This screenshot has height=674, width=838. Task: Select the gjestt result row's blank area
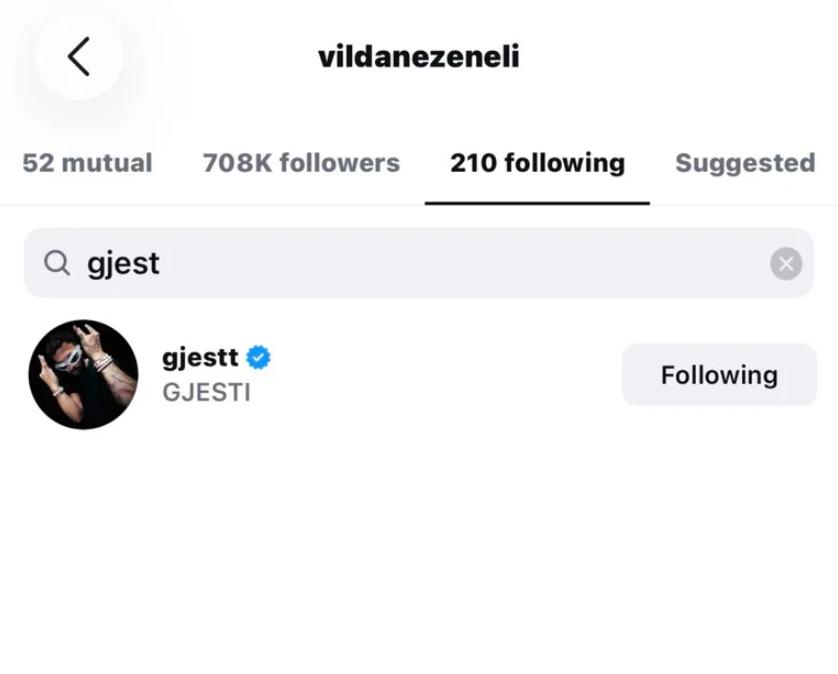444,374
